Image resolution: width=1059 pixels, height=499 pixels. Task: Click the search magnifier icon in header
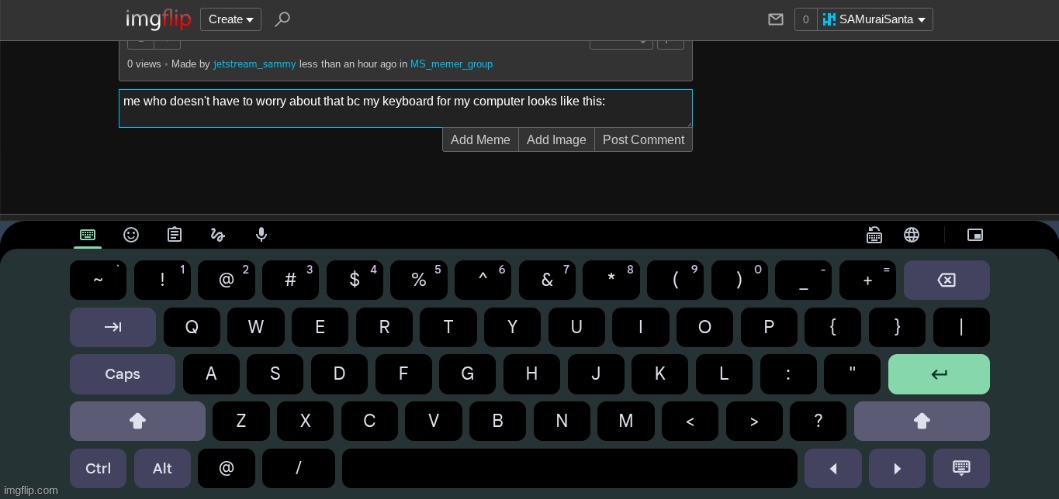[282, 19]
